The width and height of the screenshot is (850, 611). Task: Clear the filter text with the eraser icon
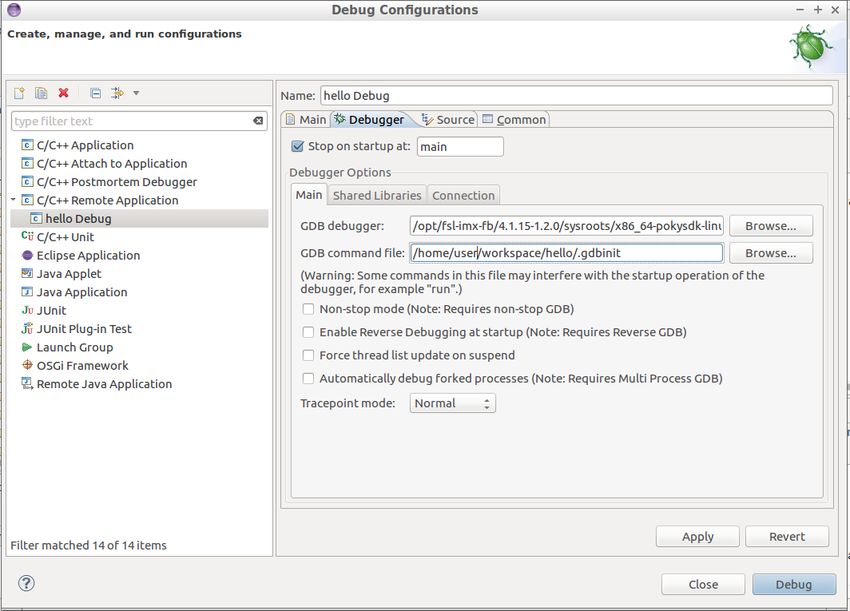coord(258,121)
